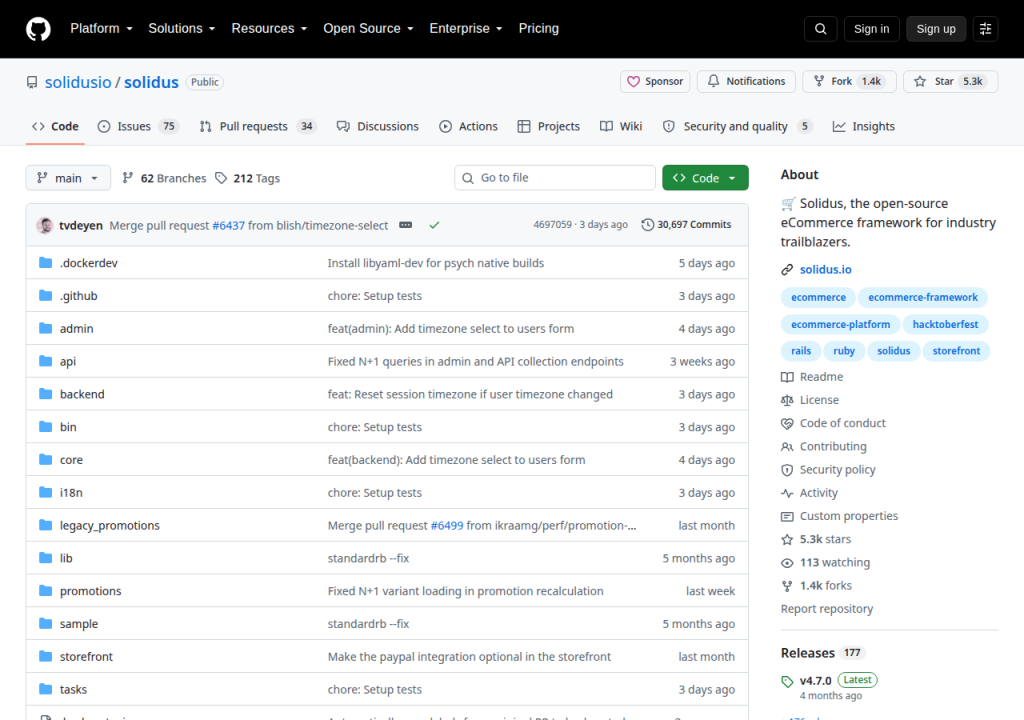Click the Sign in button
The height and width of the screenshot is (720, 1024).
coord(871,29)
